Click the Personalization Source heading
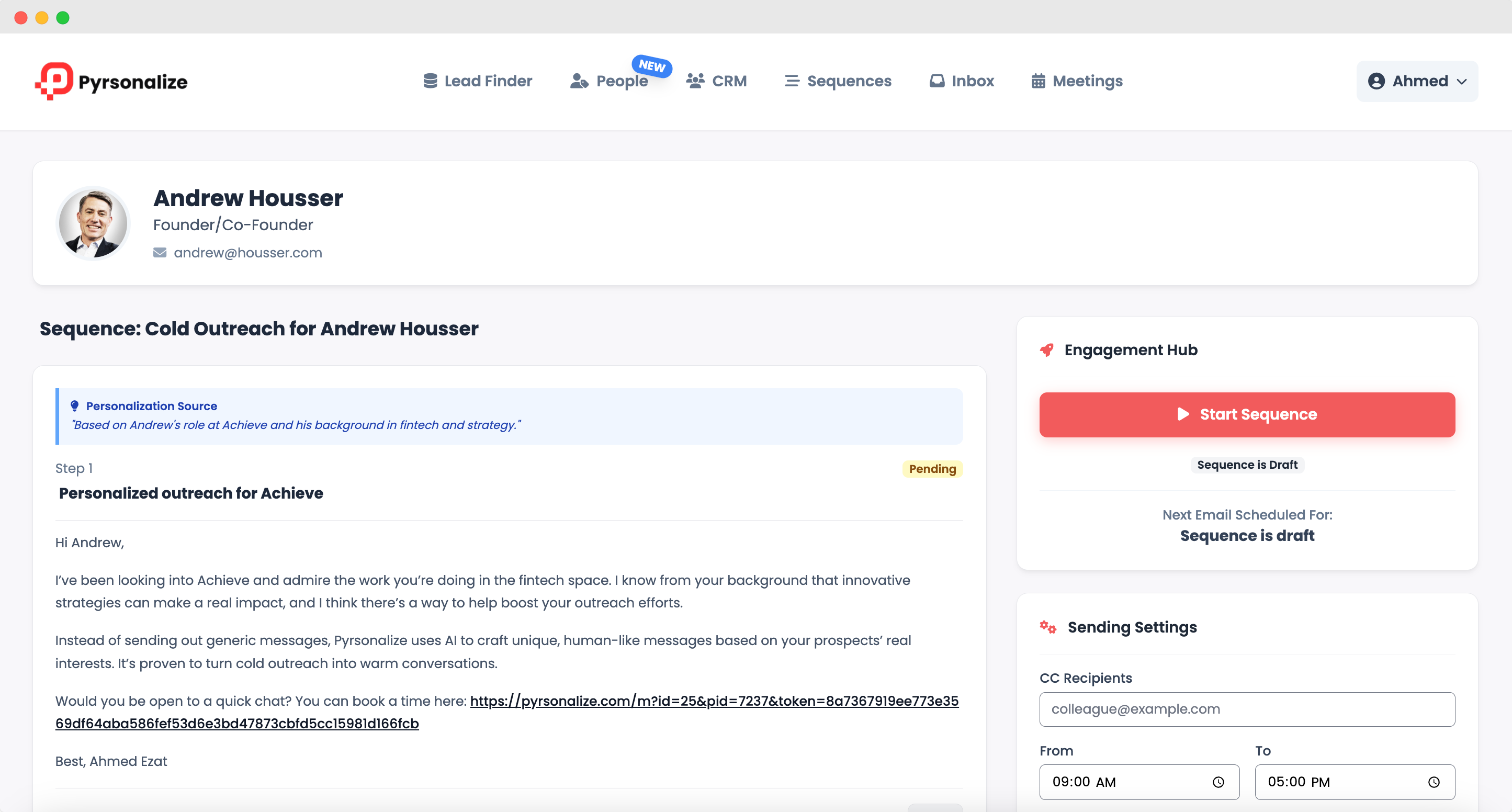This screenshot has width=1512, height=812. [151, 405]
